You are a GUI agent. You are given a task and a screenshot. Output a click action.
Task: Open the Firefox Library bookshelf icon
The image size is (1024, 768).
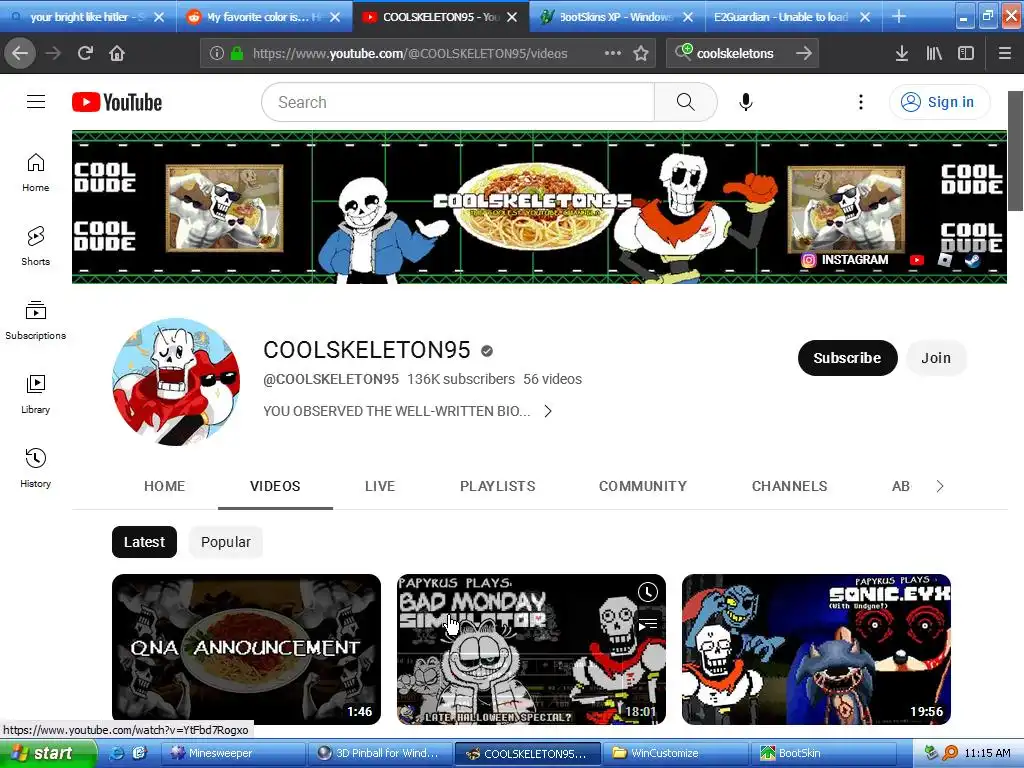click(x=934, y=53)
